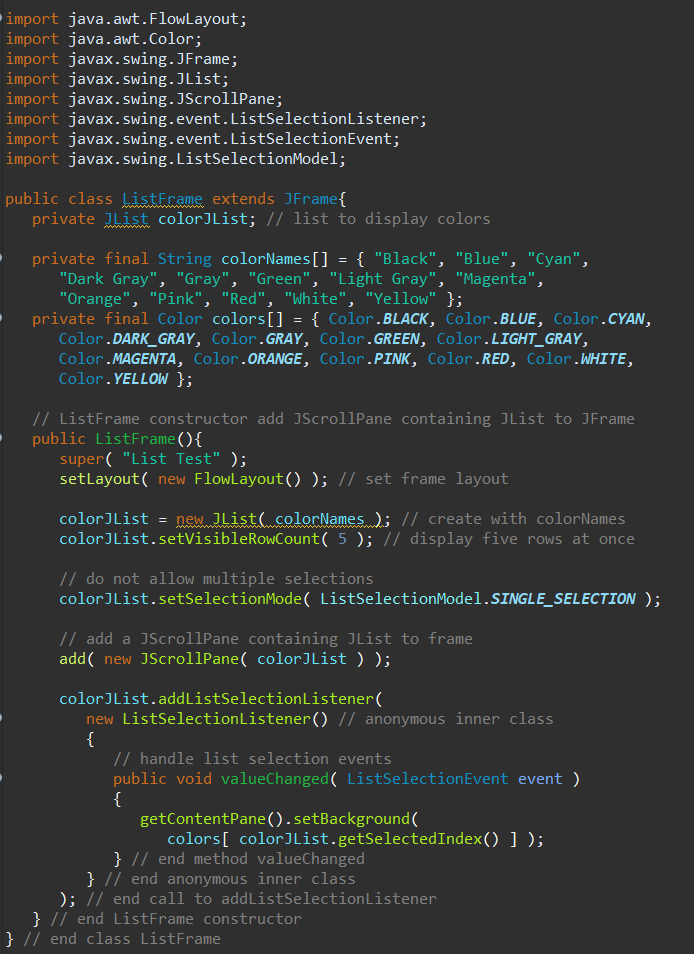Click the comment 'end class ListFrame'
694x954 pixels.
click(x=122, y=940)
